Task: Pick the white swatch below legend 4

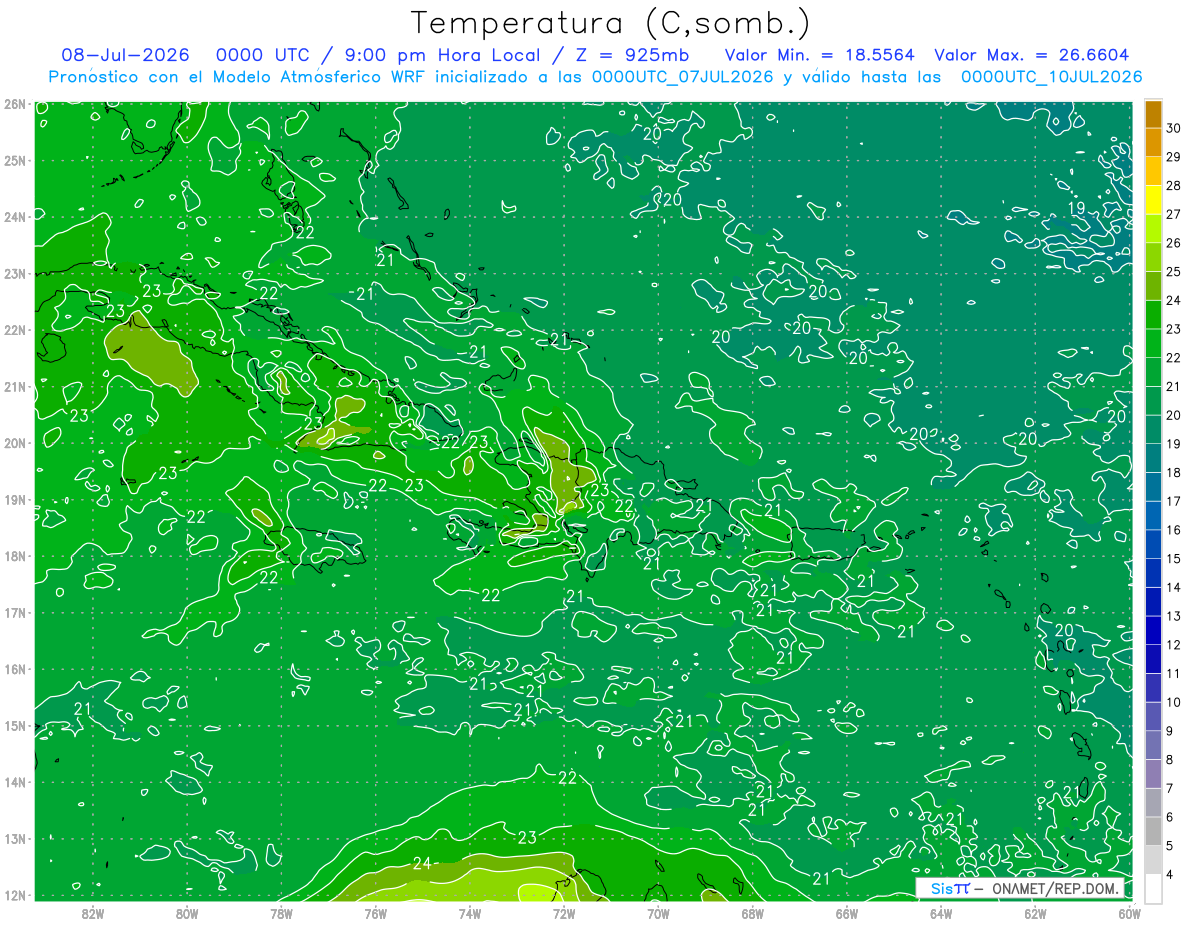Action: click(1153, 889)
